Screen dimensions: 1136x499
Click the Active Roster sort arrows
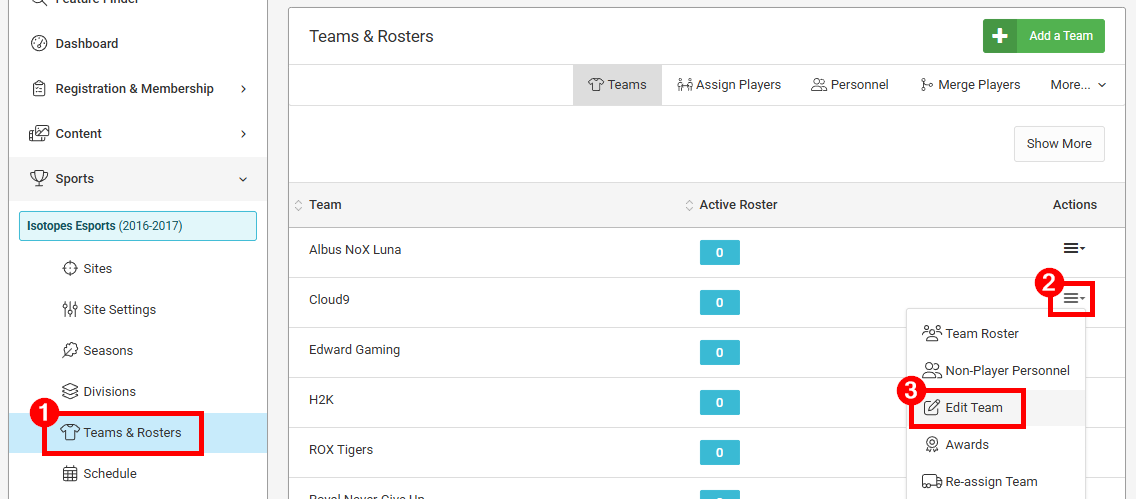coord(689,205)
